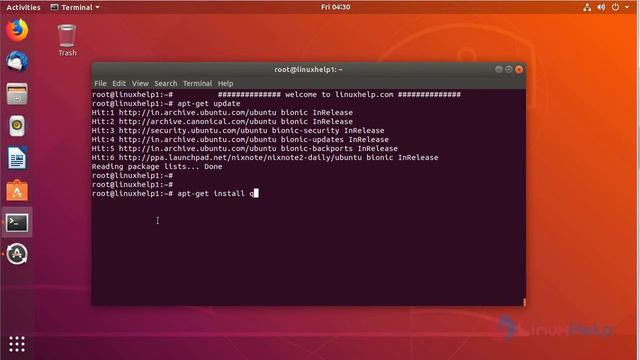Click Hit:6 ppa.launchpad.net nixnote line

265,158
